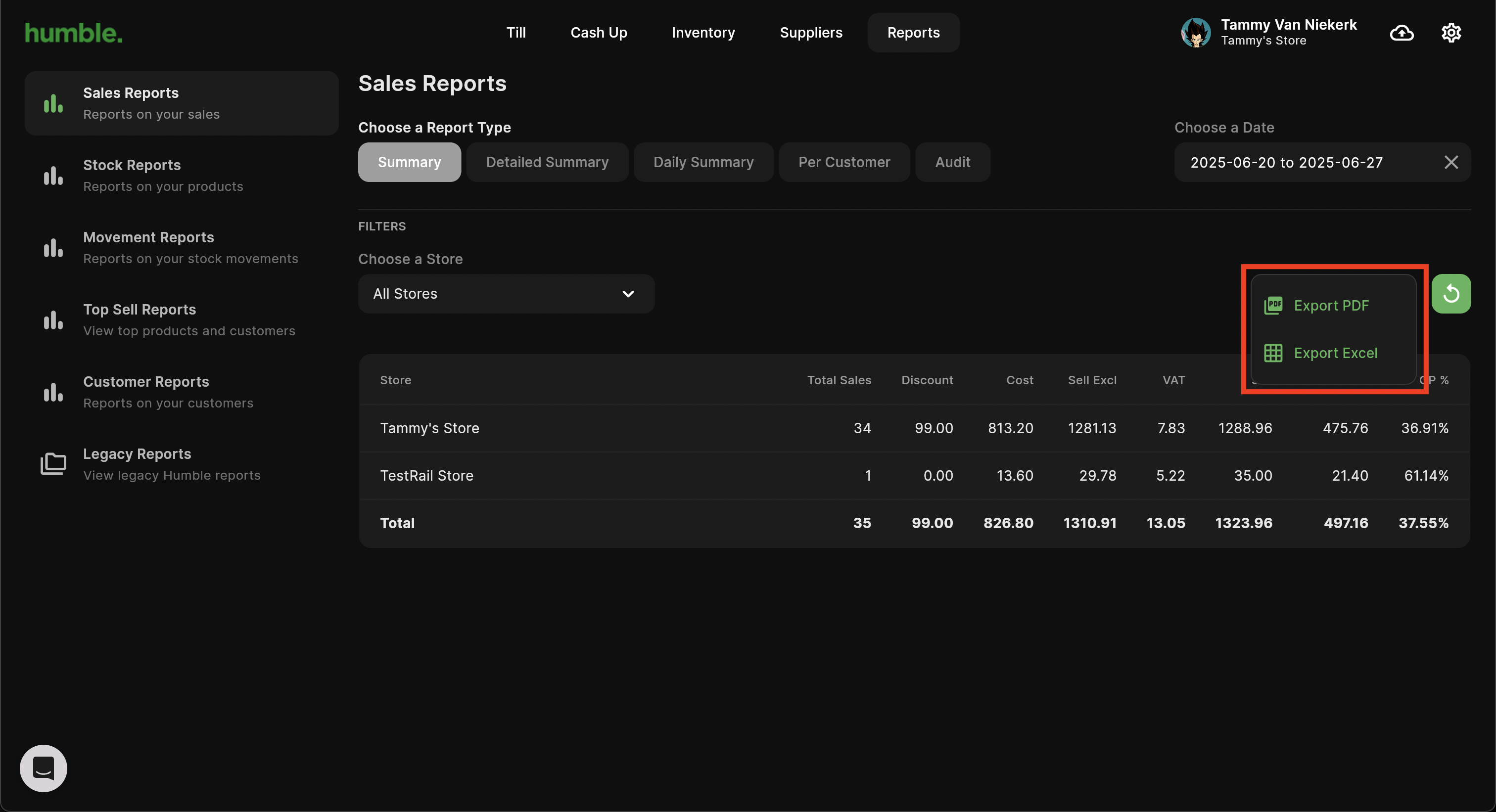The image size is (1496, 812).
Task: Open the settings gear icon
Action: [1450, 33]
